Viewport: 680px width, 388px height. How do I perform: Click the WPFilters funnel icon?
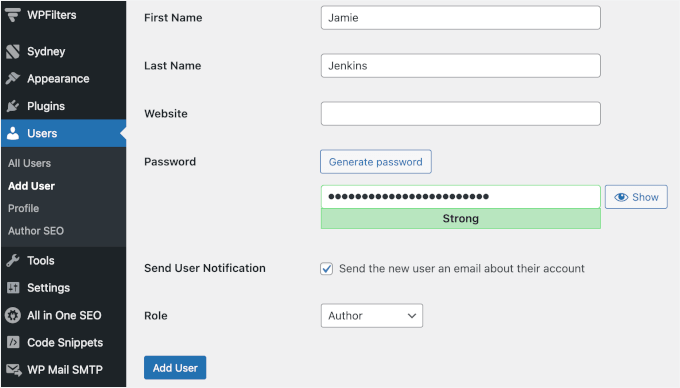[x=13, y=15]
